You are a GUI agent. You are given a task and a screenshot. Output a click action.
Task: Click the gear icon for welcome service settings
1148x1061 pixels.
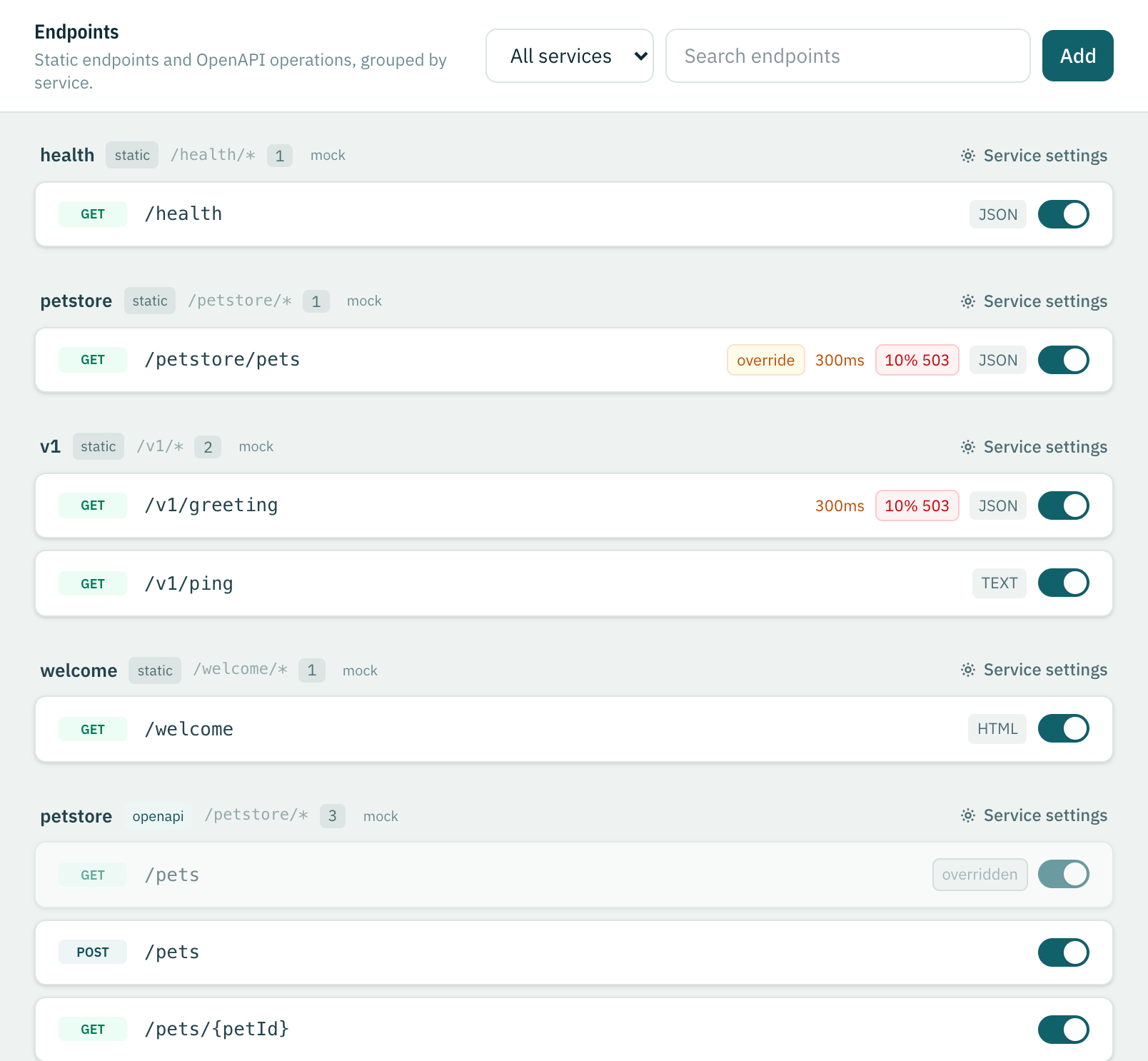(x=967, y=670)
